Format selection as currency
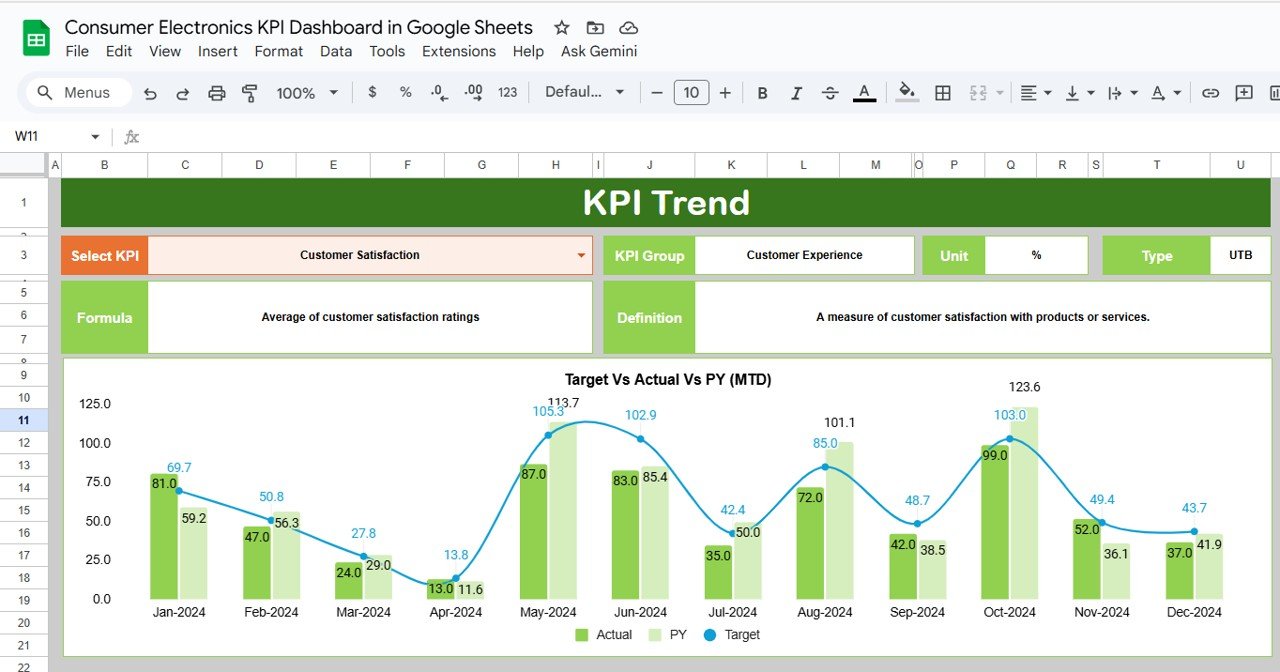This screenshot has height=672, width=1280. click(371, 92)
